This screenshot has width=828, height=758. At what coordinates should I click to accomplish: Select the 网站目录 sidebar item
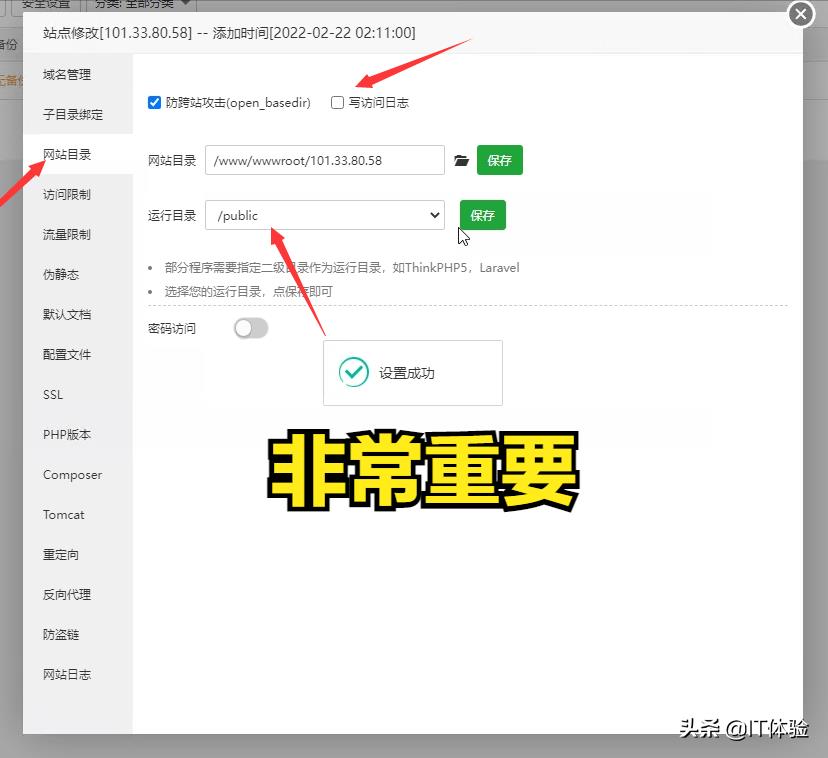[66, 154]
